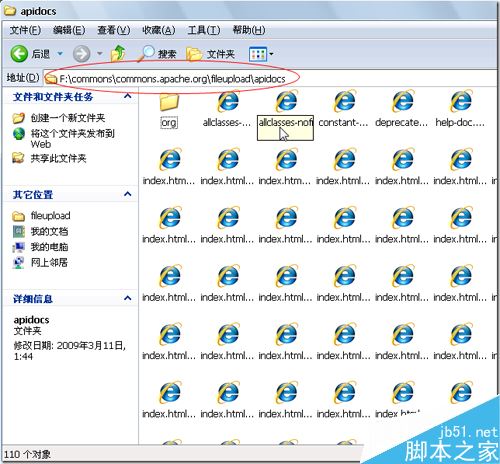Click the address bar path field

pyautogui.click(x=270, y=79)
